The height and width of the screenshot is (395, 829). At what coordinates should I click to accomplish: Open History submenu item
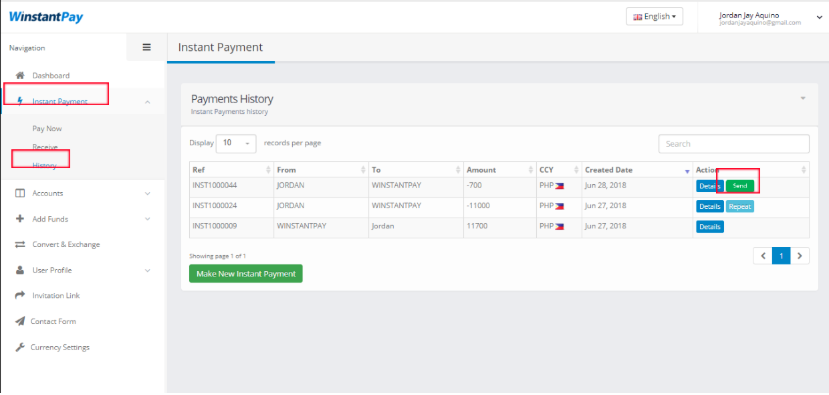44,166
